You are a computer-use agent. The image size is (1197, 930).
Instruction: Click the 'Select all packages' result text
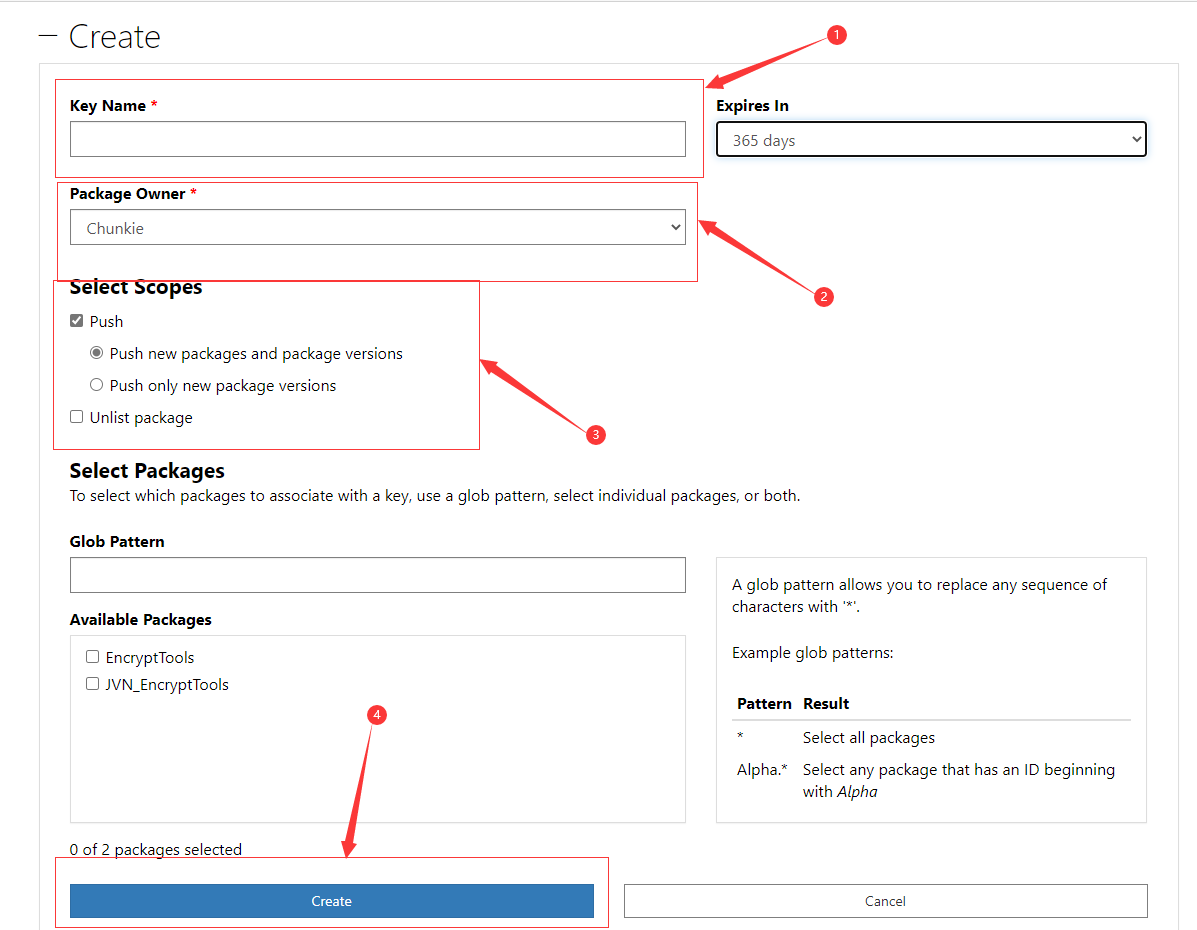click(869, 738)
